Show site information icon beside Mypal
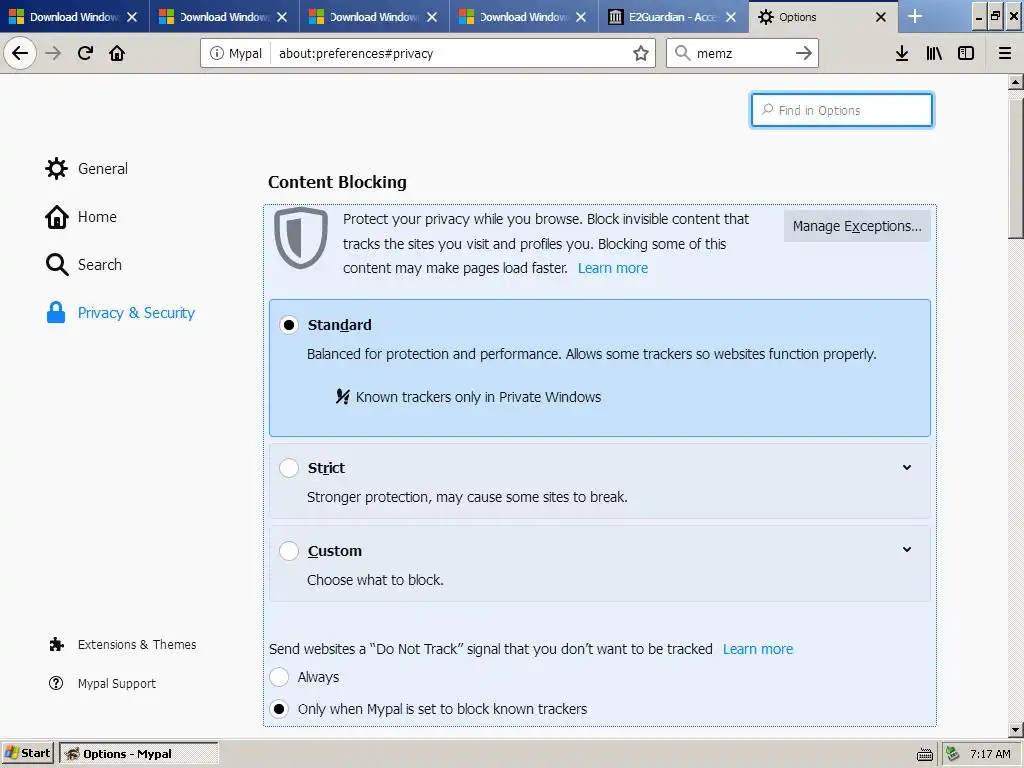The height and width of the screenshot is (768, 1024). click(x=216, y=54)
